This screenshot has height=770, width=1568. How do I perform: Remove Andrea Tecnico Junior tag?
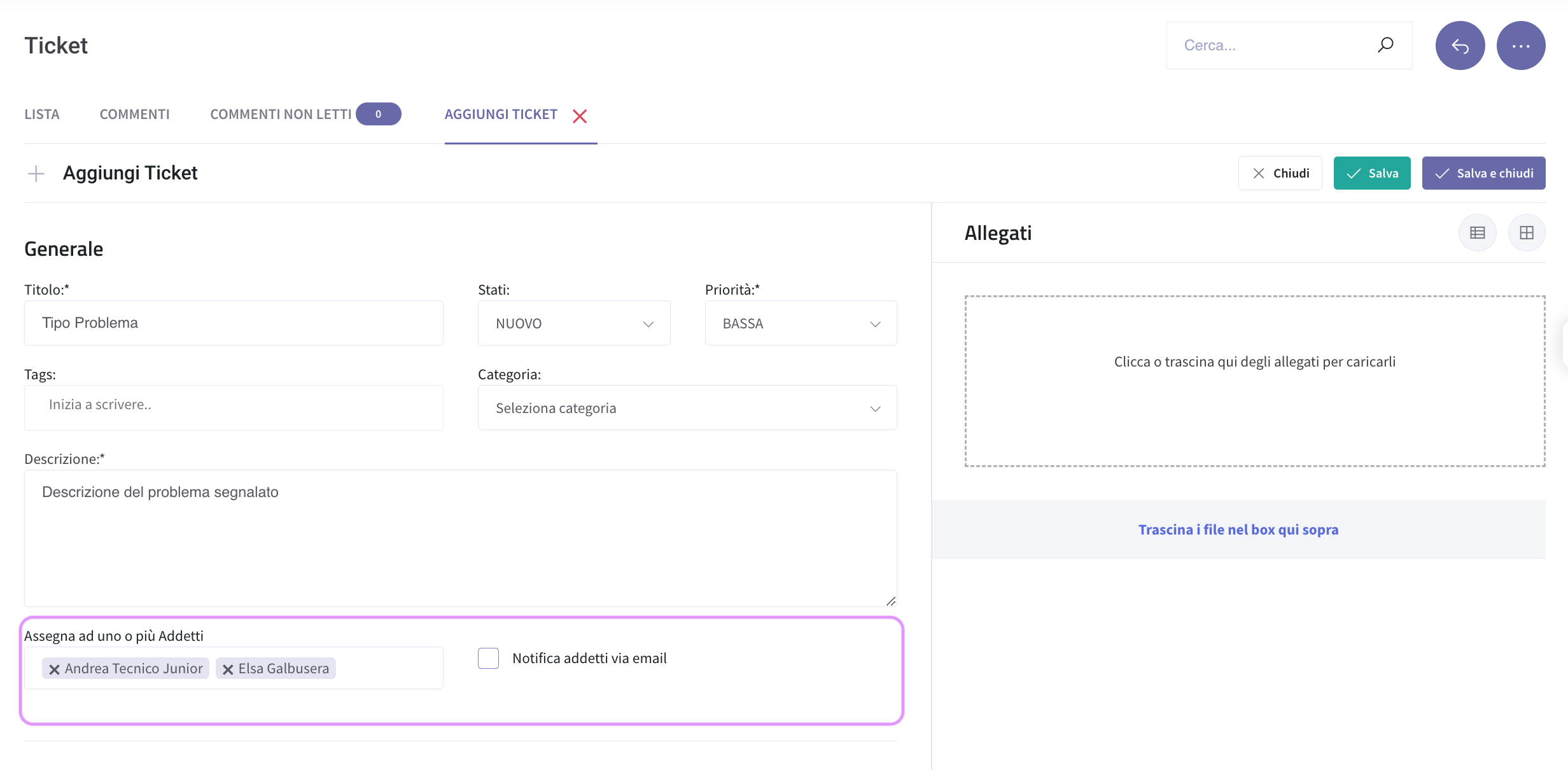coord(54,669)
